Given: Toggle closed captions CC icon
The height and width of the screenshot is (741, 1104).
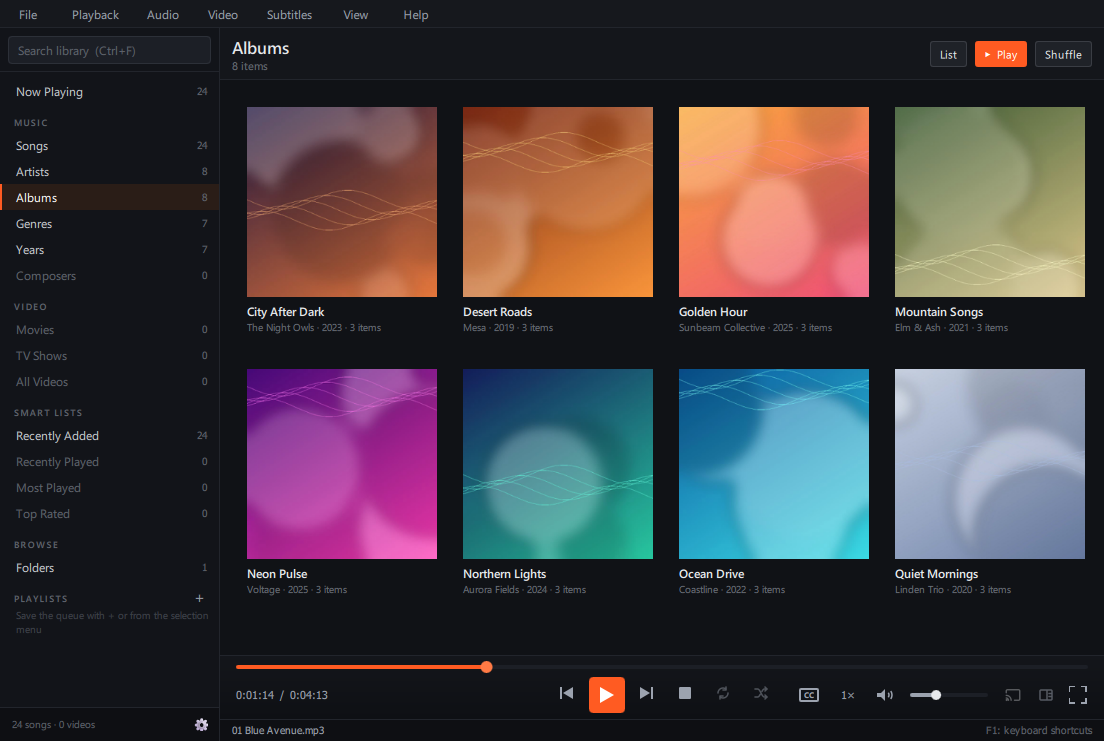Looking at the screenshot, I should pos(809,695).
